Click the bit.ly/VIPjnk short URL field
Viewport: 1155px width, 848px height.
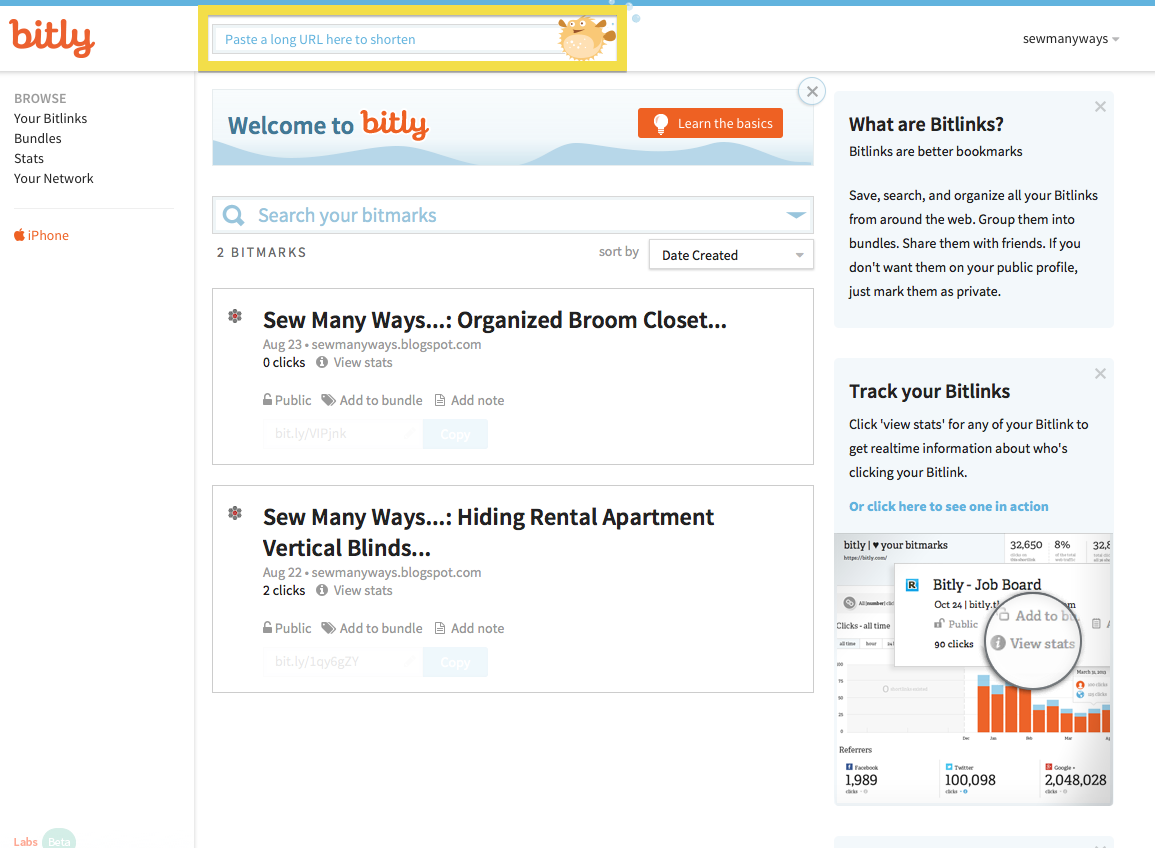pos(343,434)
